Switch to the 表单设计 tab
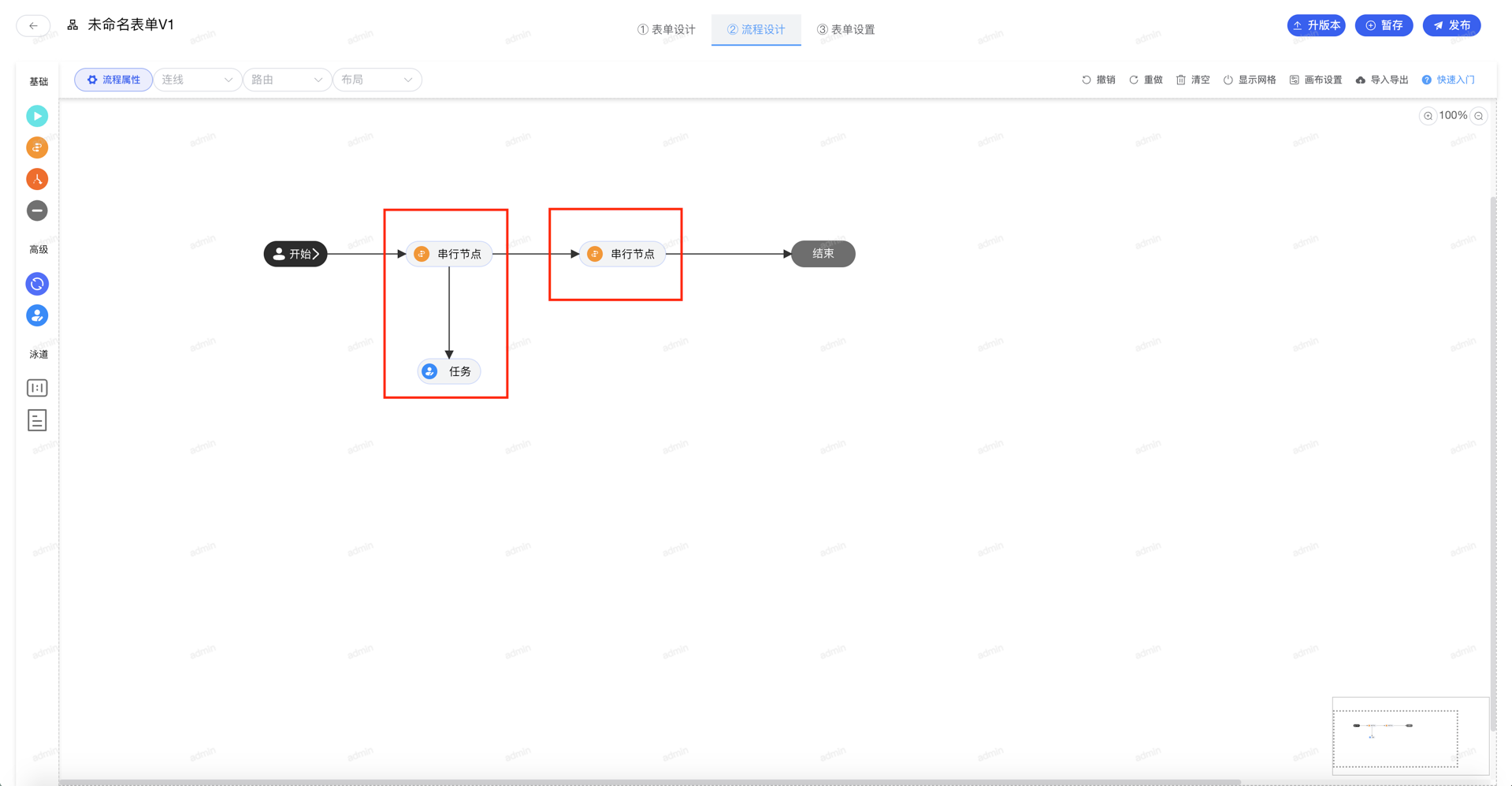This screenshot has width=1512, height=786. [x=667, y=29]
